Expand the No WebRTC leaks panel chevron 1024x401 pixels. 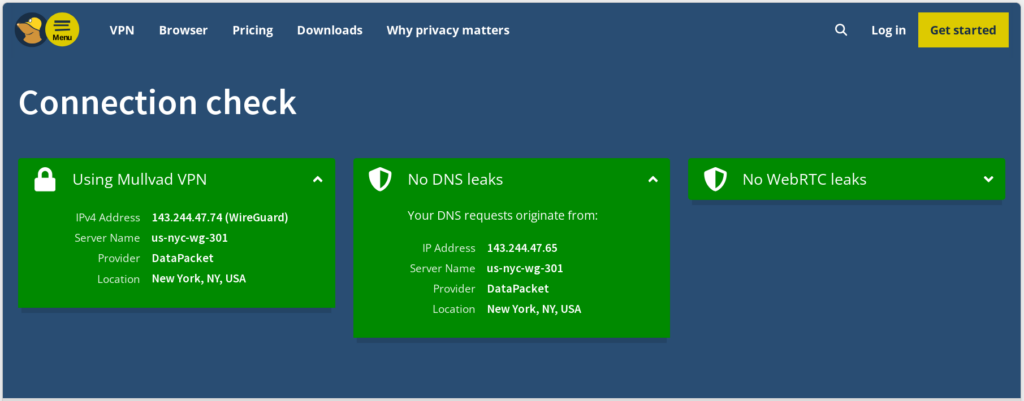coord(987,180)
